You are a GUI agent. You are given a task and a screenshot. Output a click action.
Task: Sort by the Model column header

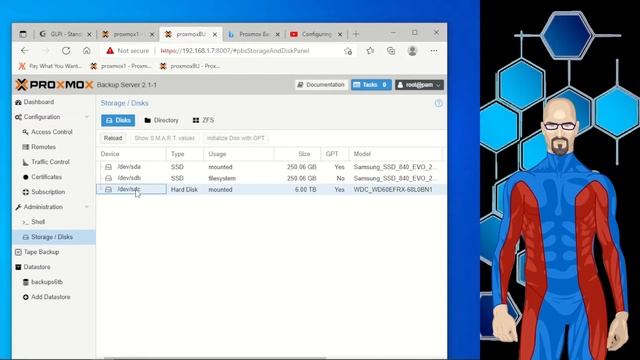(396, 154)
